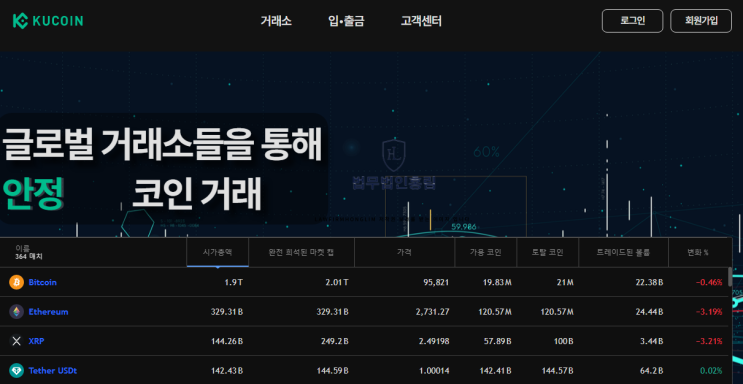Sort by 변화 % column

tap(698, 252)
